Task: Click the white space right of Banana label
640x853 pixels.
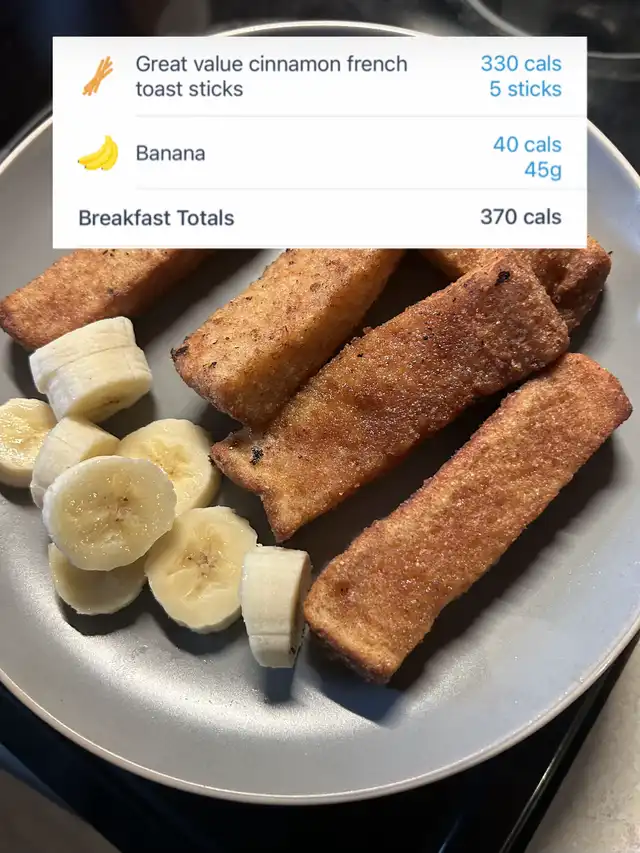Action: coord(348,153)
